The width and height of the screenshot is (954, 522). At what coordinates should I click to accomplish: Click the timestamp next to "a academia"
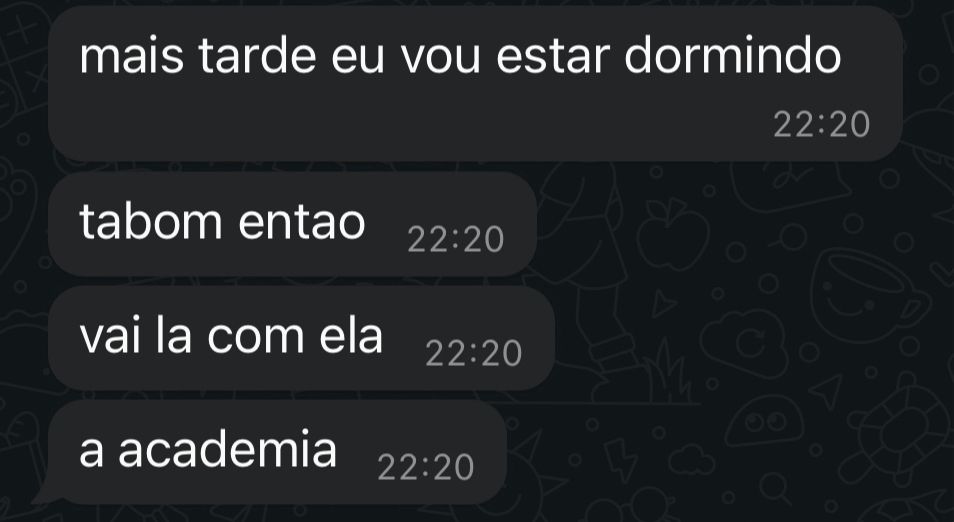click(x=425, y=468)
